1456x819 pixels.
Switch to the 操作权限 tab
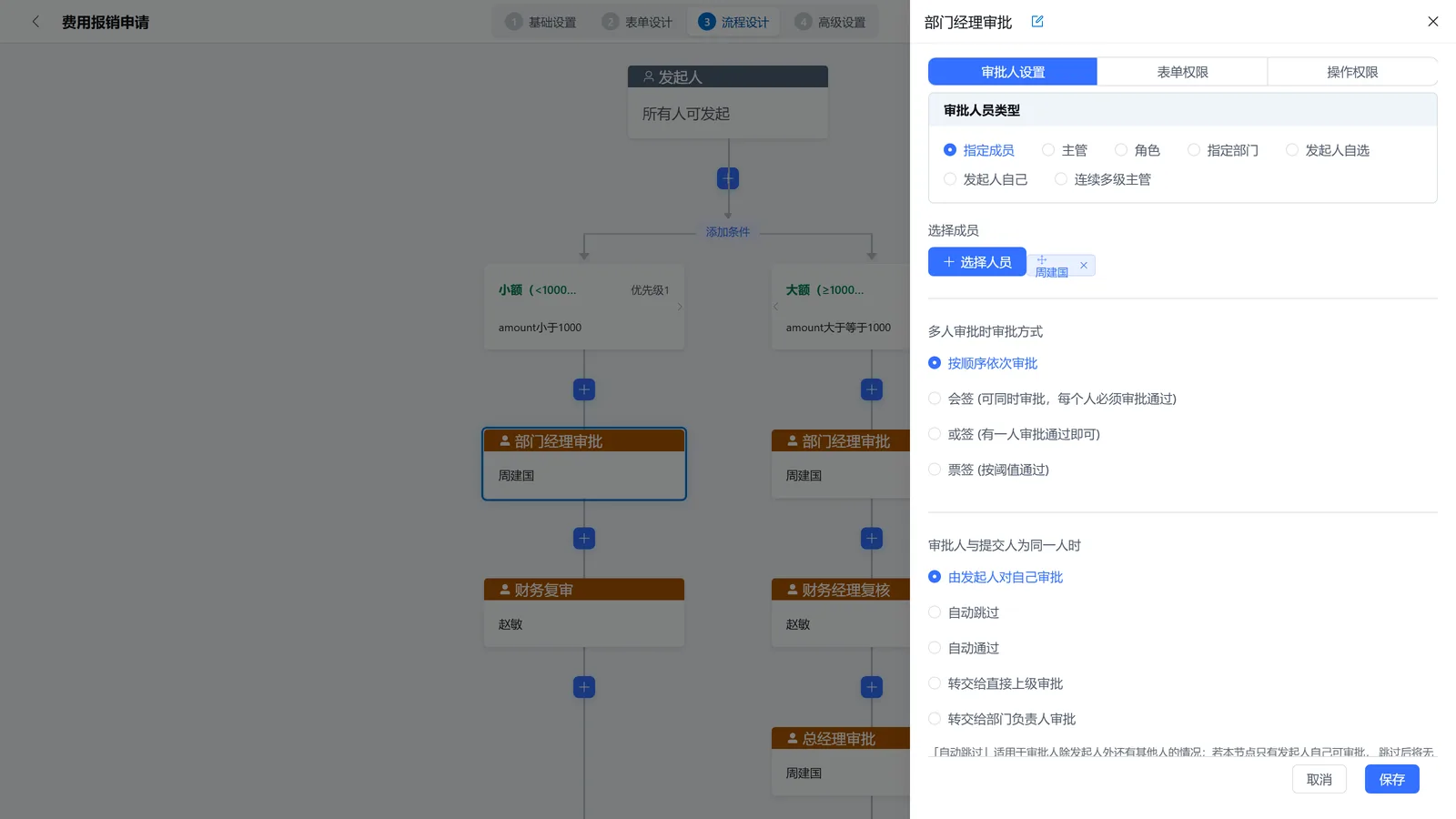(x=1352, y=72)
